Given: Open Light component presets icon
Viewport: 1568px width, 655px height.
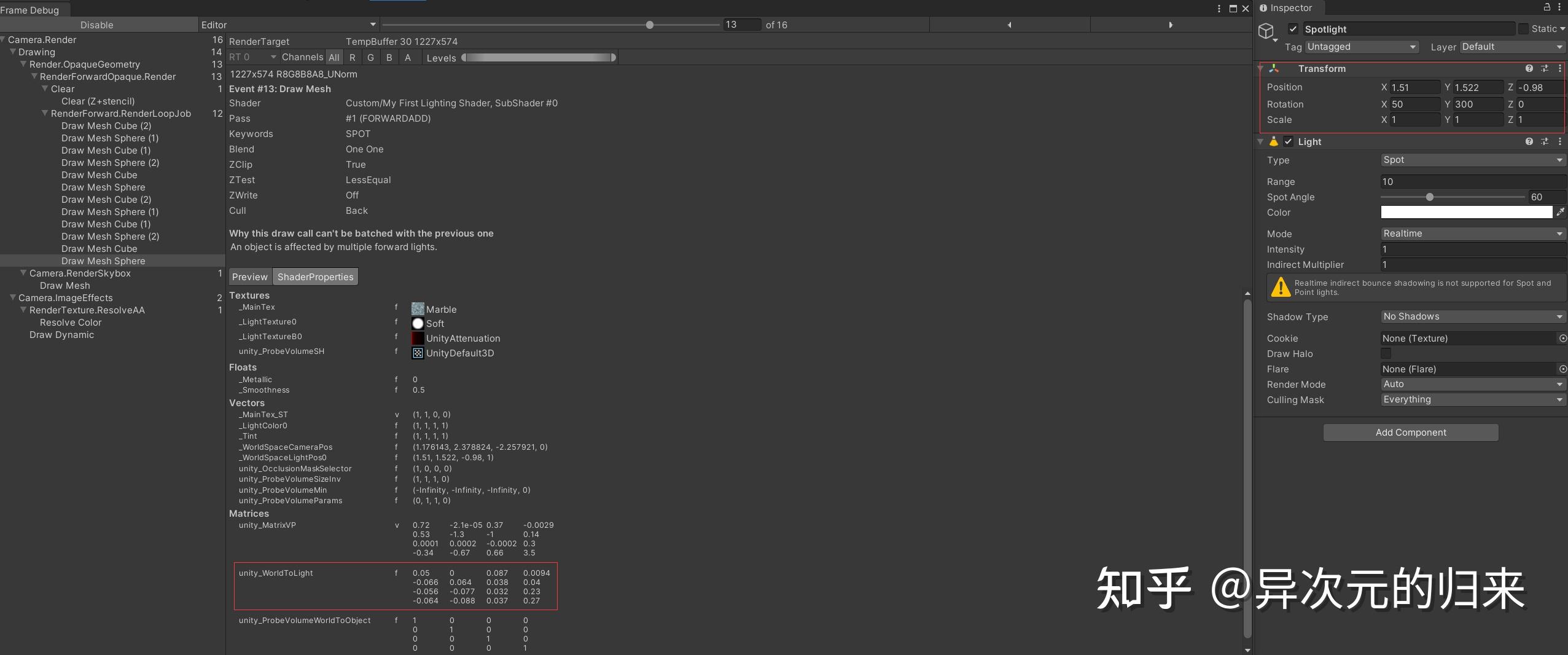Looking at the screenshot, I should (x=1545, y=141).
